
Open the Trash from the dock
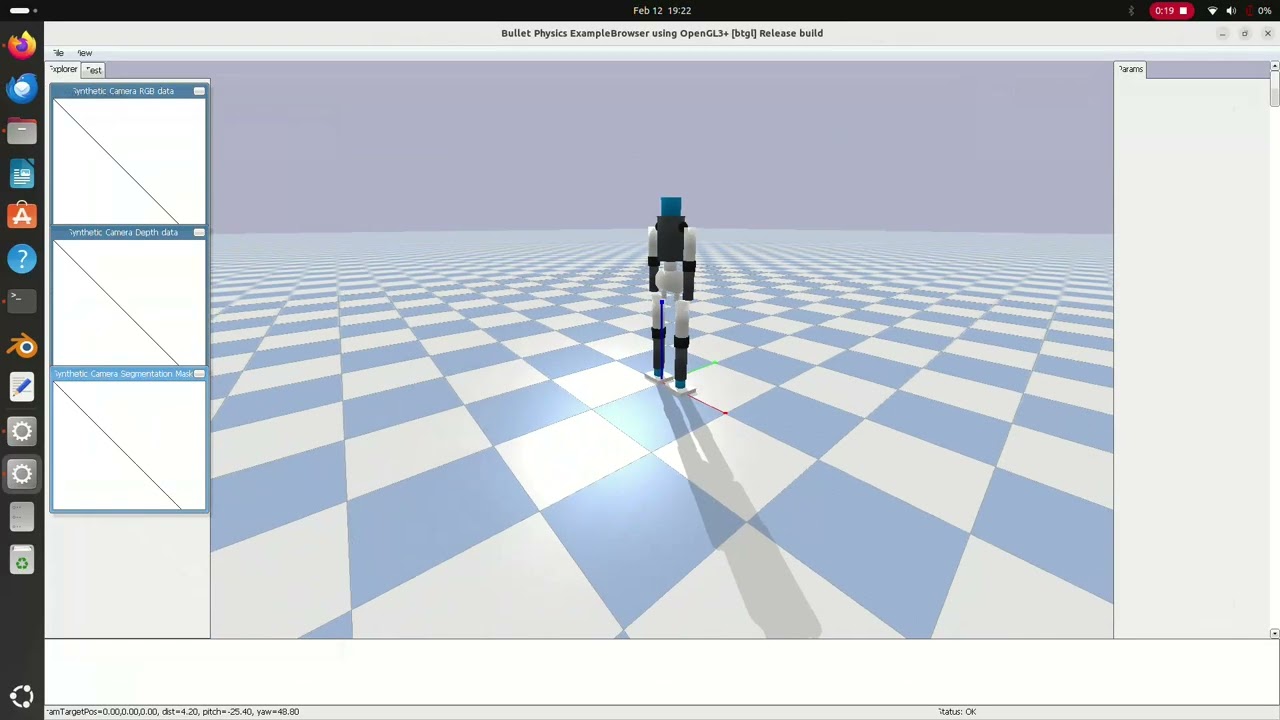(22, 561)
